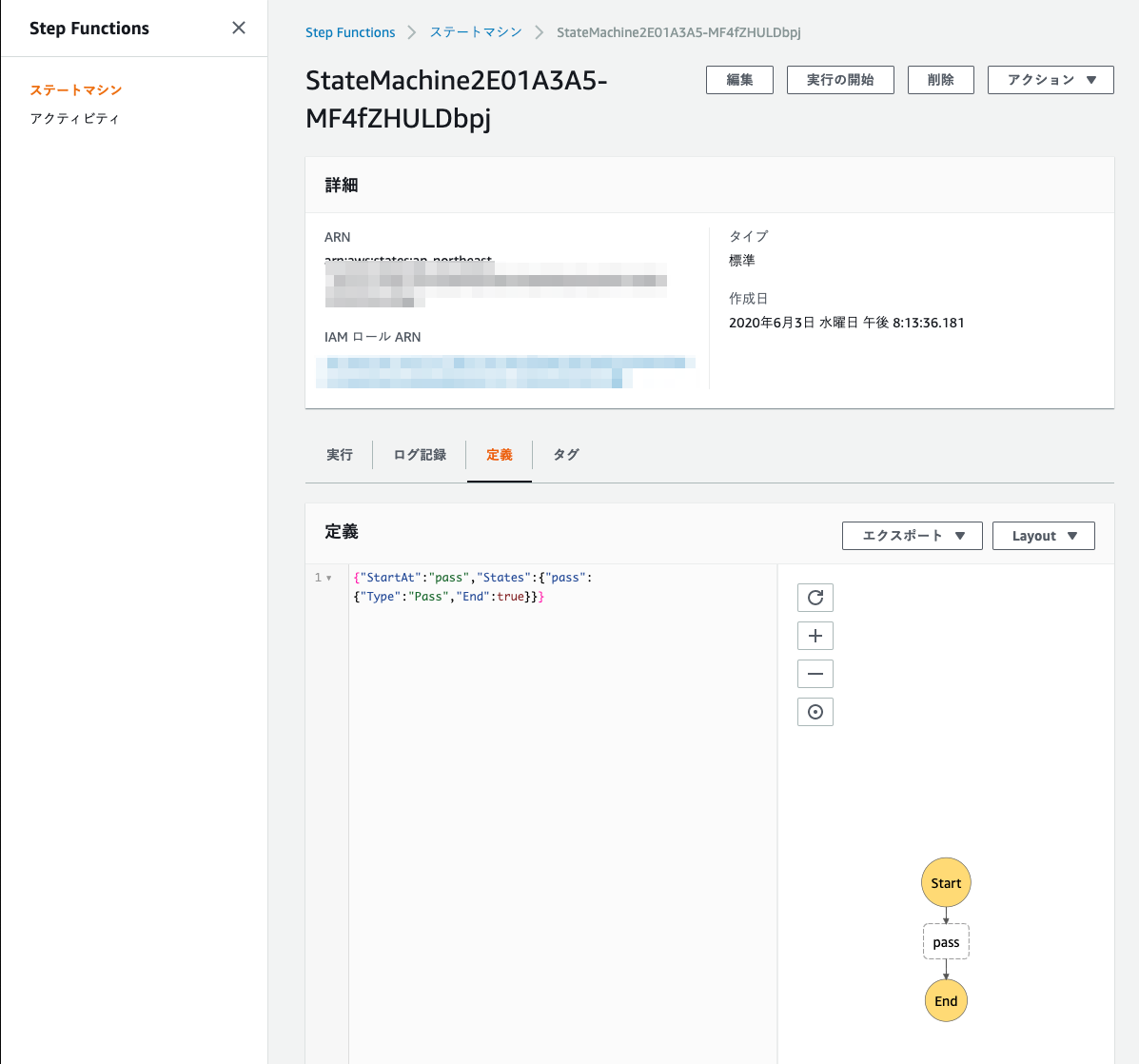Zoom out of the workflow graph
Viewport: 1139px width, 1064px height.
815,674
